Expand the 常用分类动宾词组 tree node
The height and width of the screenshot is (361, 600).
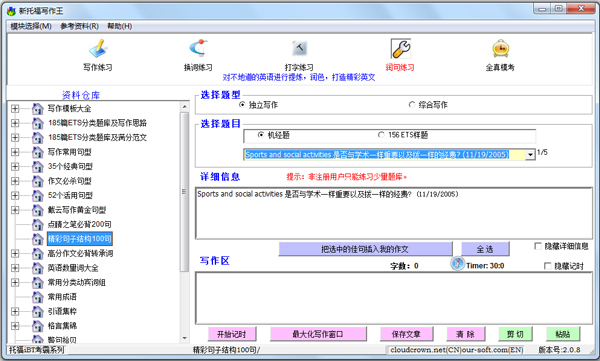[x=15, y=283]
